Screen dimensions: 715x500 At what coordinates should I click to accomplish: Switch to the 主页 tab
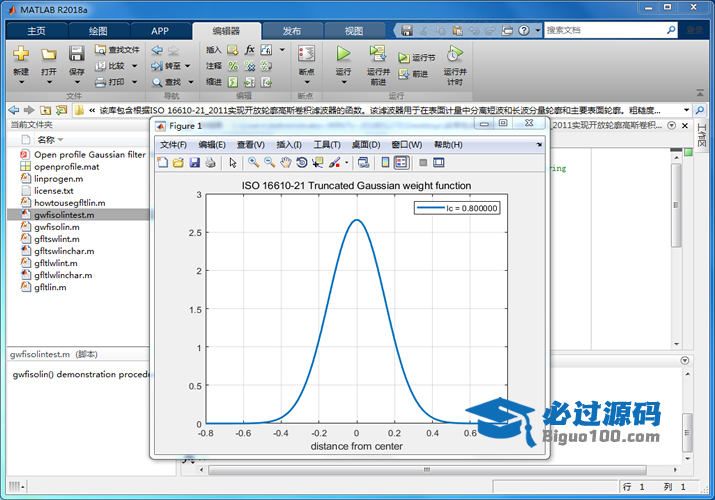tap(36, 31)
